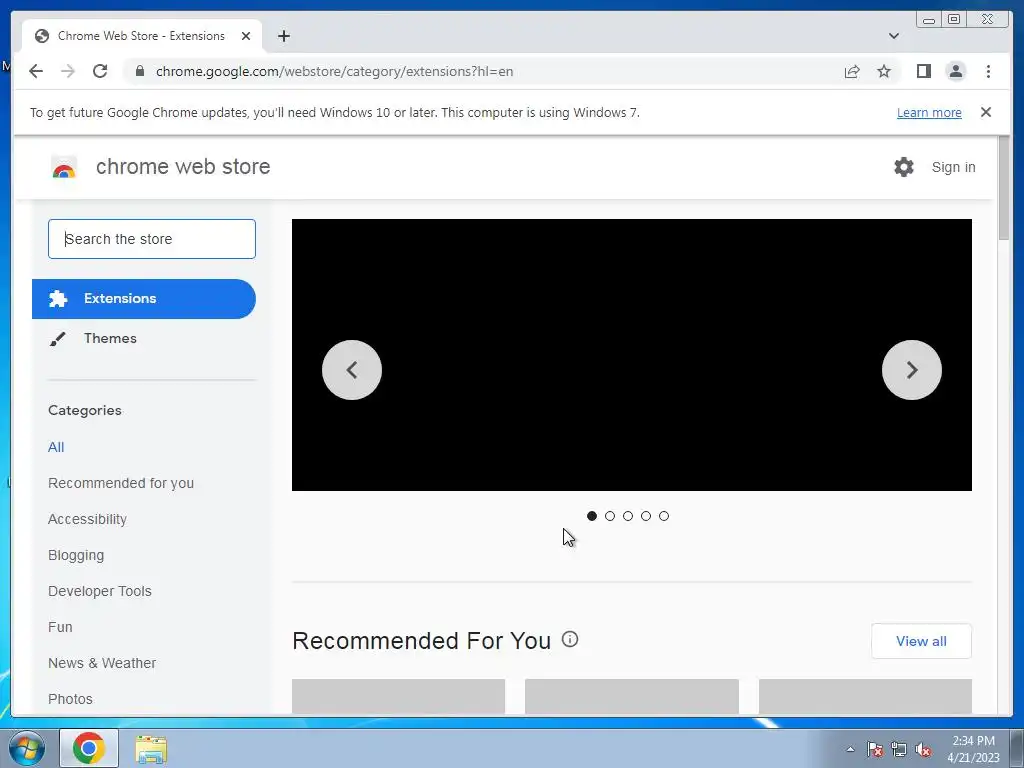Dismiss the Windows 7 update notice
Screen dimensions: 1024x768
[x=985, y=112]
